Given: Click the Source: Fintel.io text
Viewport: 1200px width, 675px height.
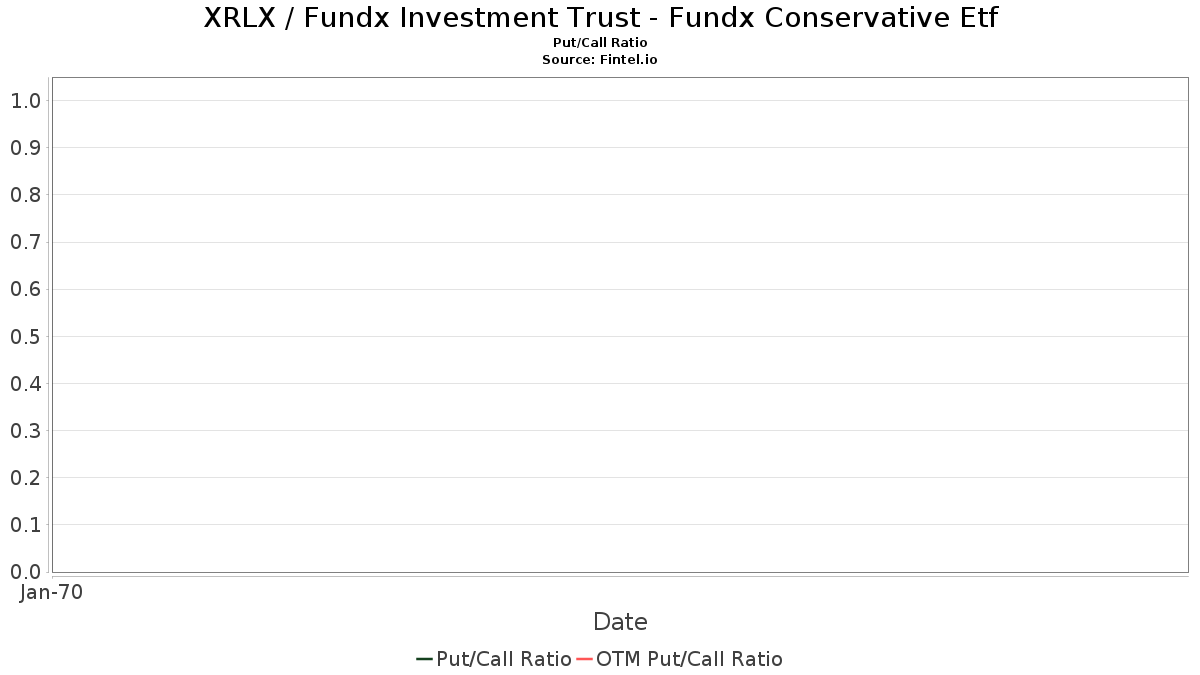Looking at the screenshot, I should [600, 60].
